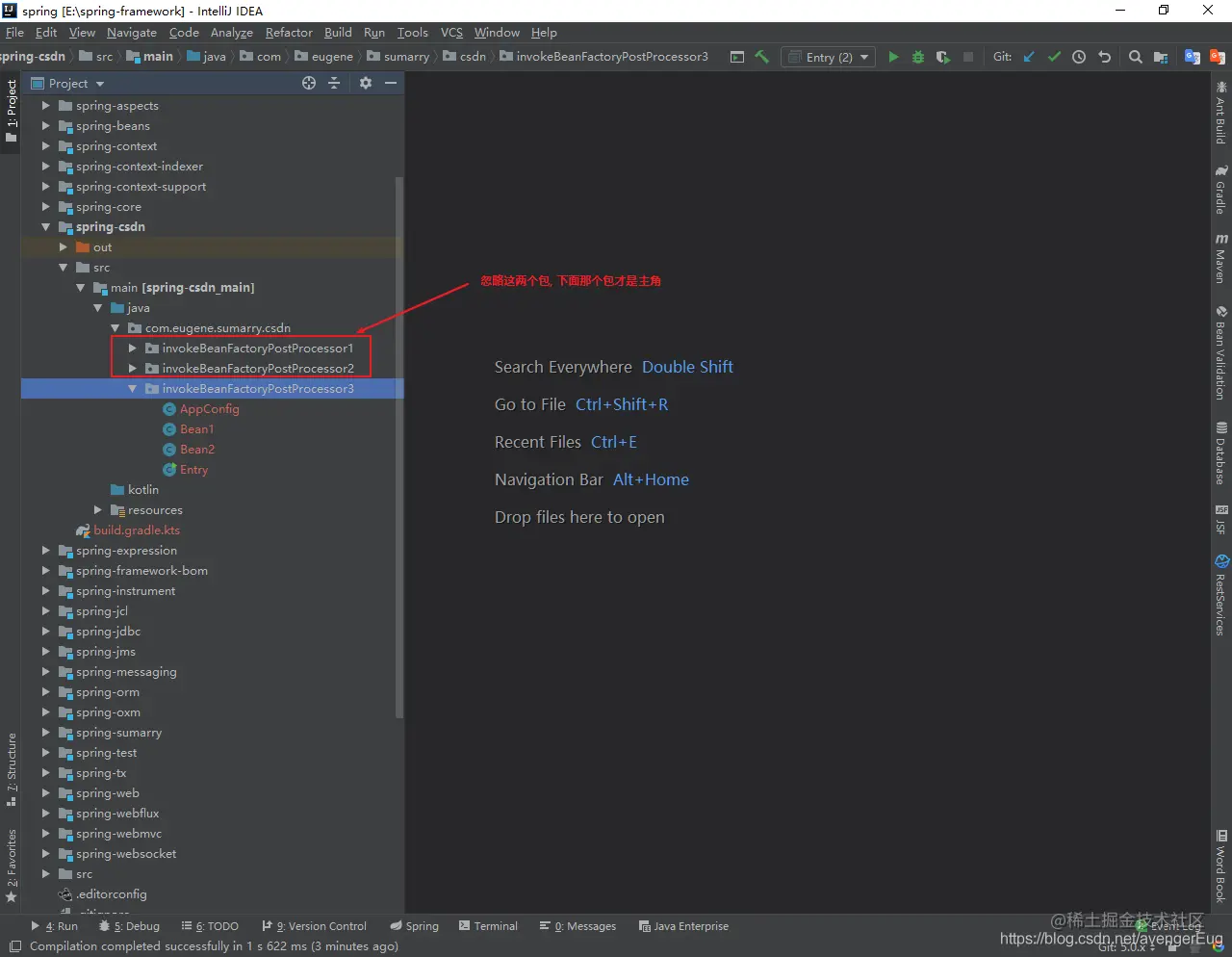Open the Build menu
This screenshot has width=1232, height=957.
coord(338,33)
